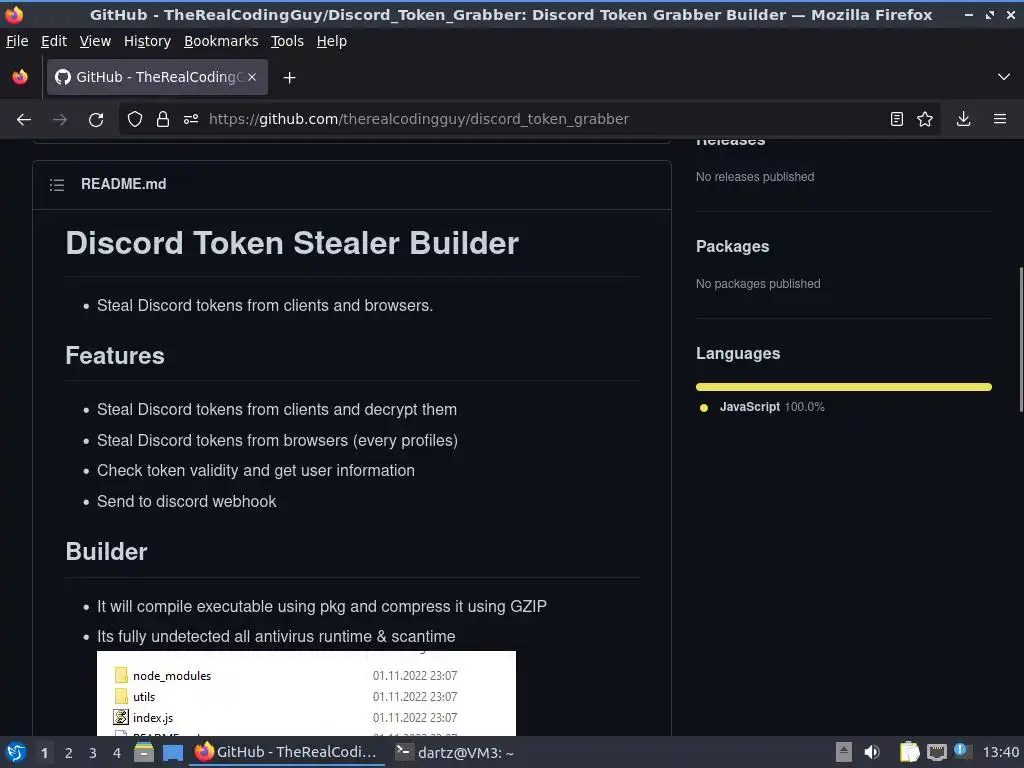The width and height of the screenshot is (1024, 768).
Task: Open the notification info tray icon
Action: coord(961,750)
